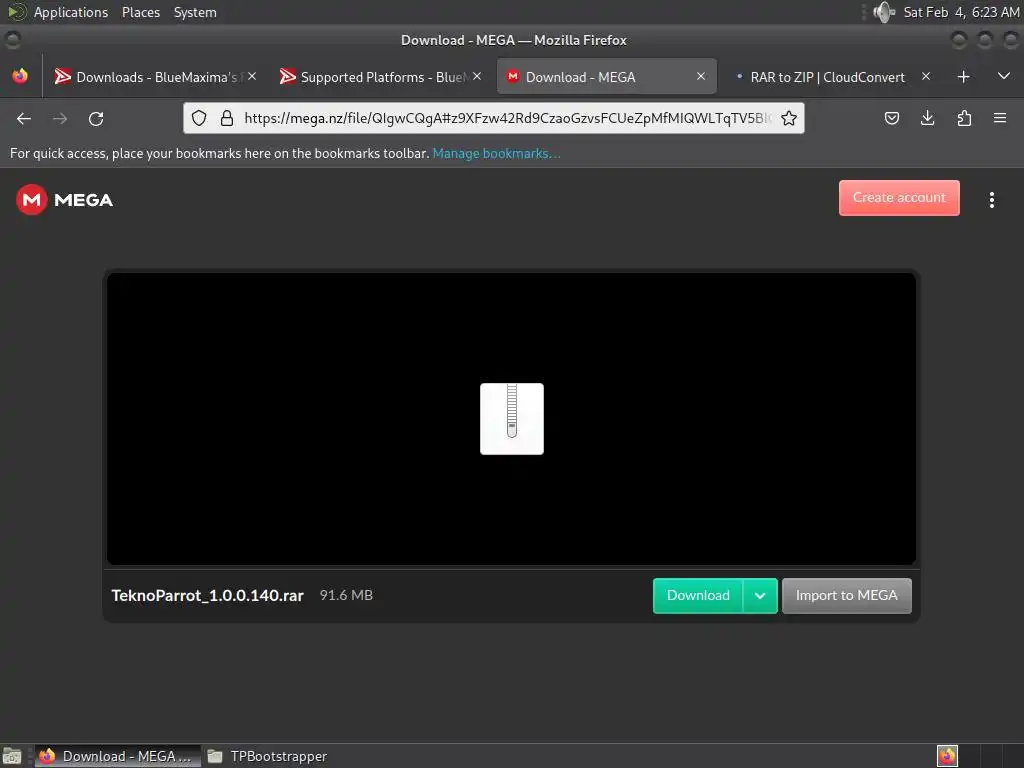Screen dimensions: 1024x768
Task: Open MEGA three-dot options menu
Action: click(991, 200)
